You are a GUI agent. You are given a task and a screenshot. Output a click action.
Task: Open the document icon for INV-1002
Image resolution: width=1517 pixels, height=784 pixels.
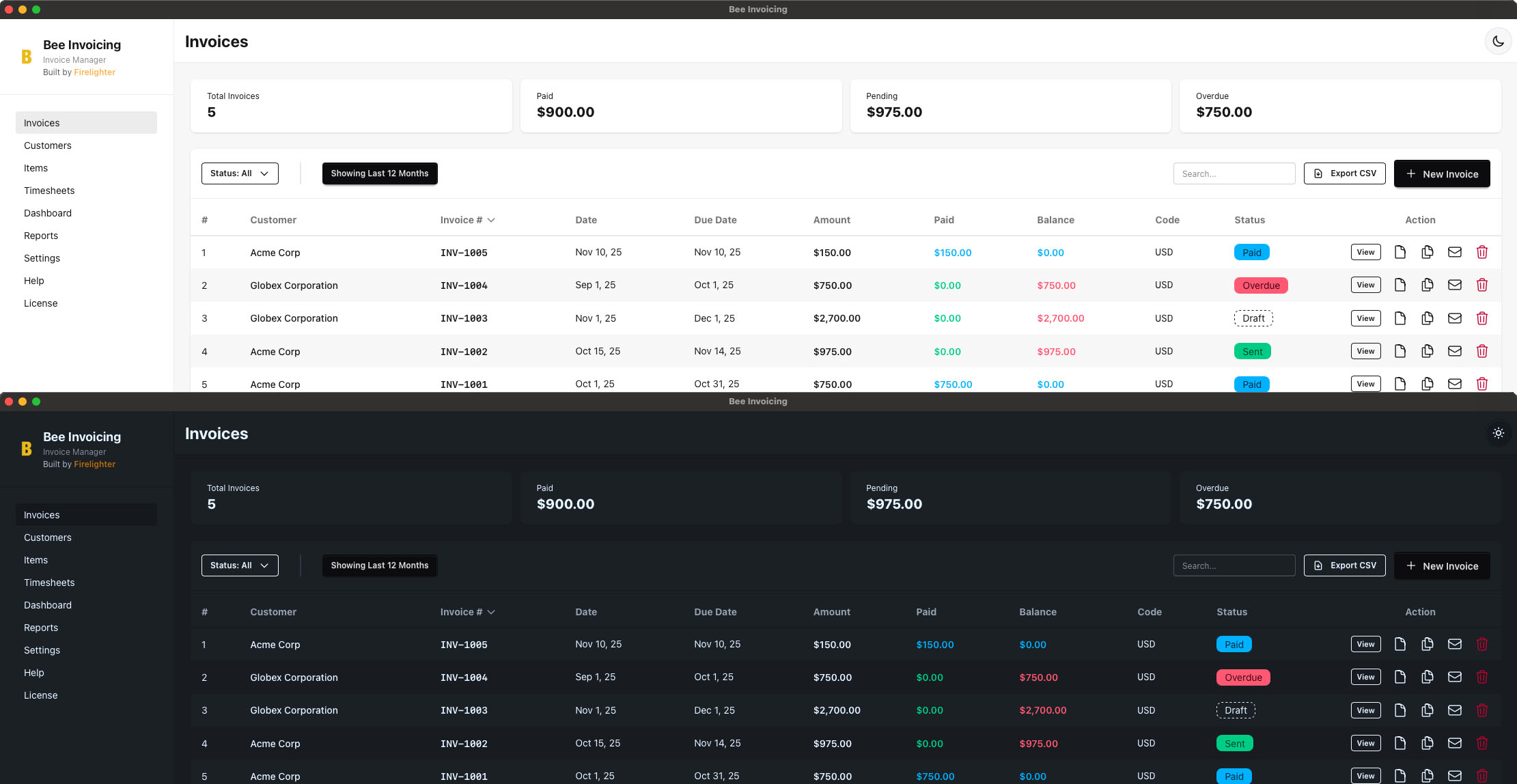coord(1400,351)
